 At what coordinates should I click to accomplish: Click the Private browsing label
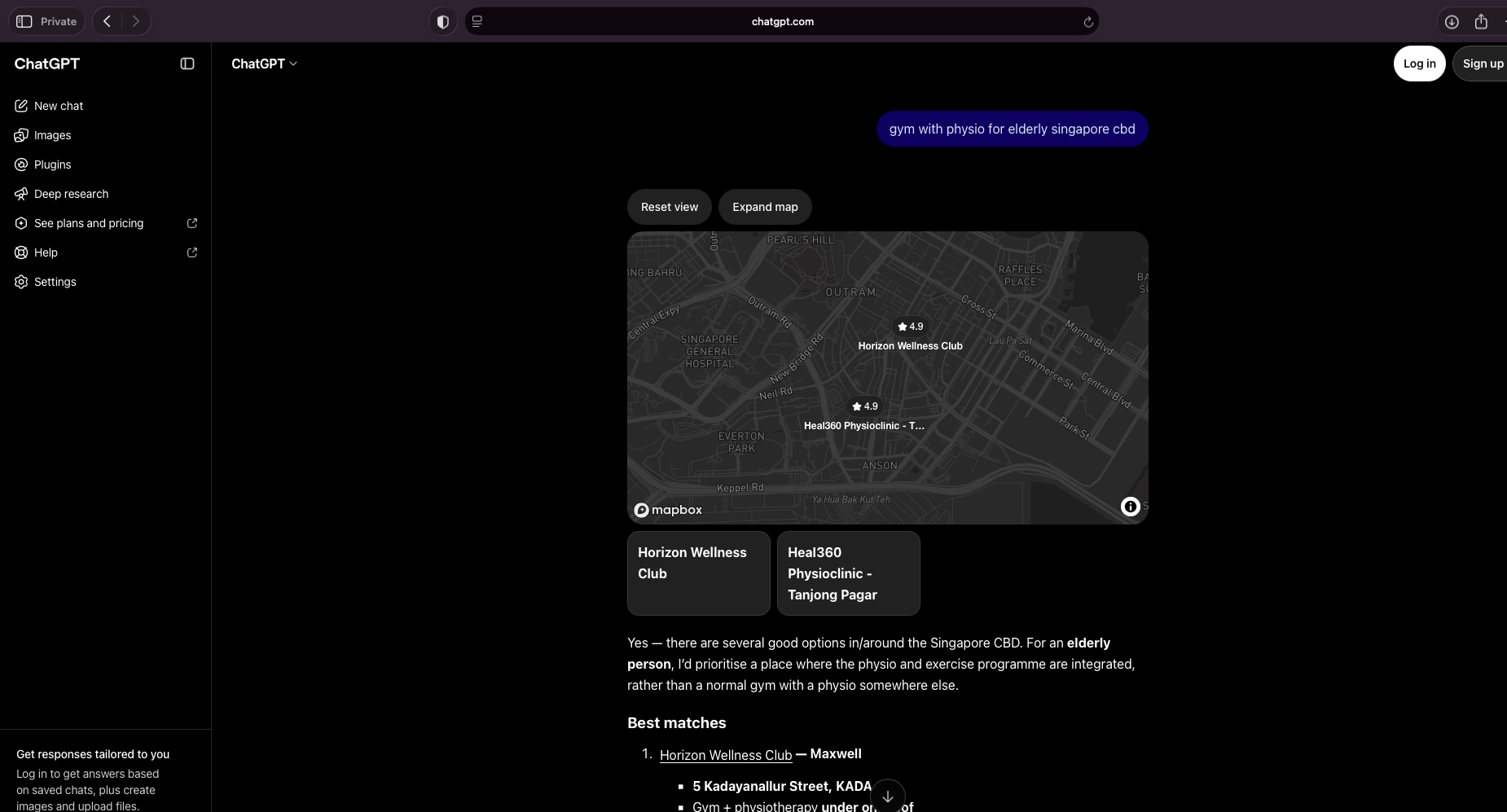59,22
